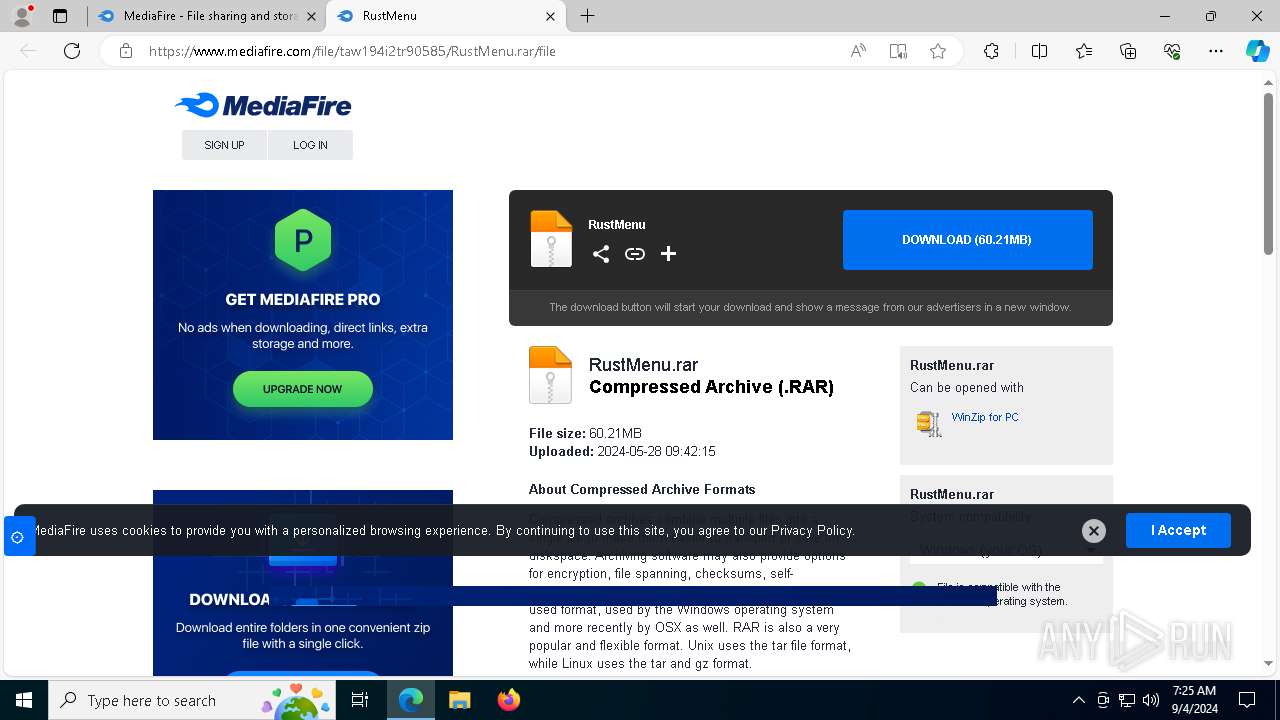
Task: Go back with the browser back arrow
Action: click(x=28, y=51)
